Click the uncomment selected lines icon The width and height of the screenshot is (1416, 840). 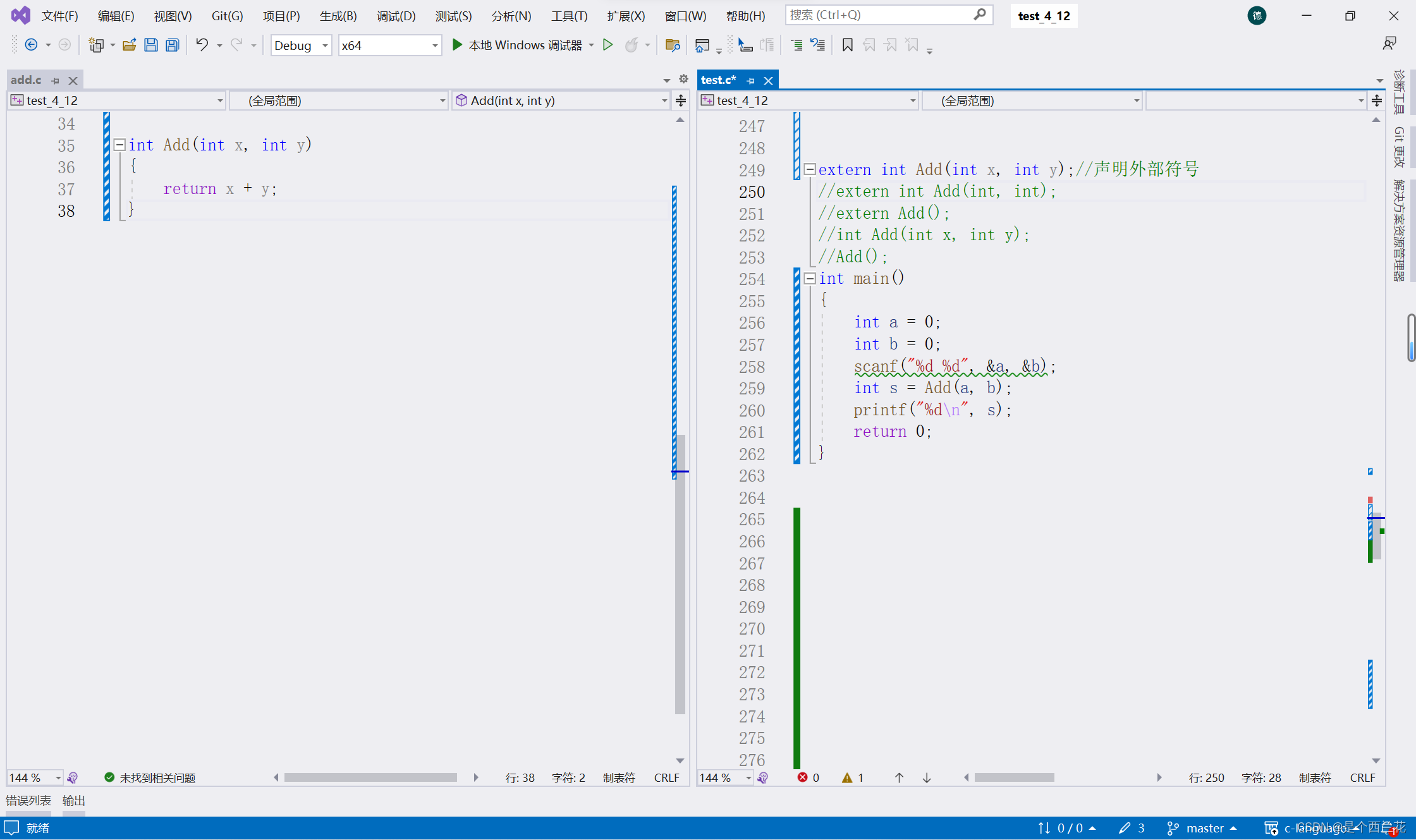[818, 45]
